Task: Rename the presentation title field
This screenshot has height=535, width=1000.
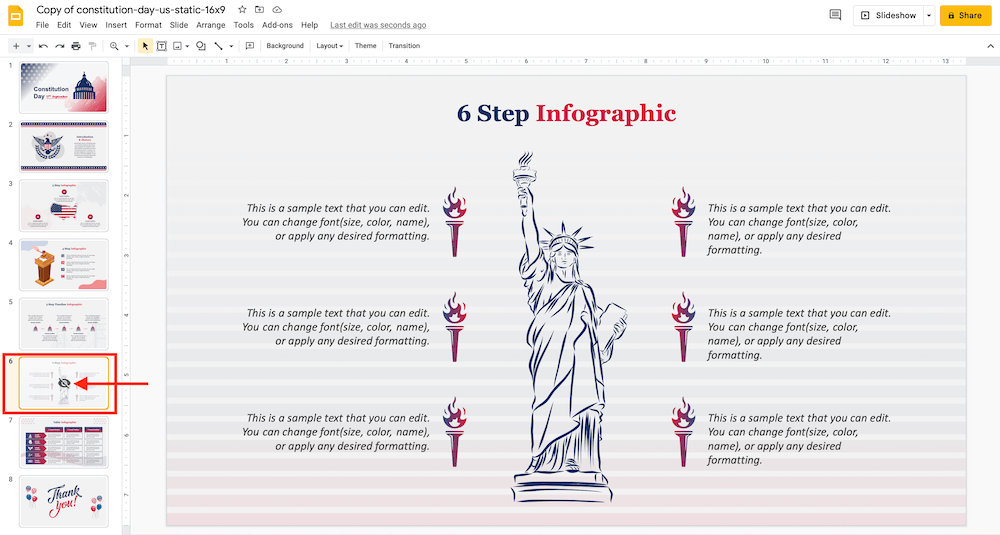Action: [131, 10]
